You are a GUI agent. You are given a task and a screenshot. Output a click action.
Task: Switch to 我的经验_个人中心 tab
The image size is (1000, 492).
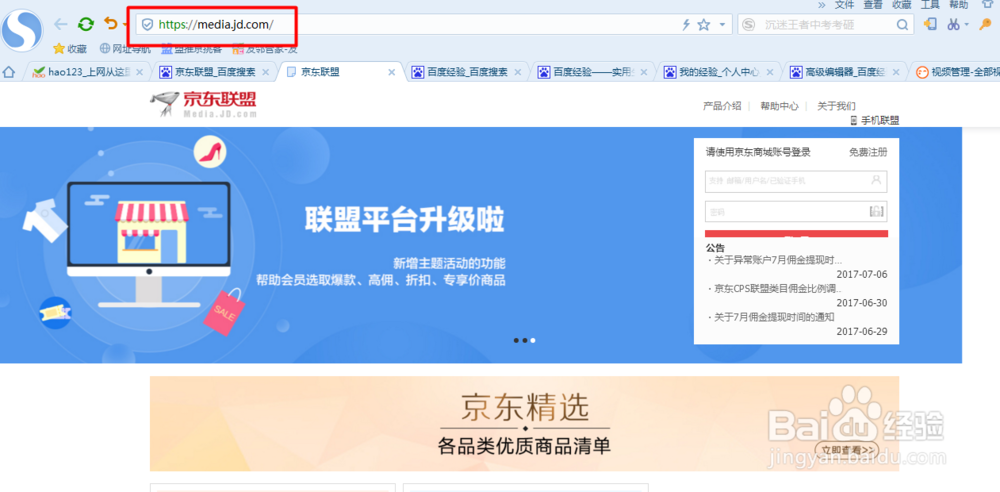pyautogui.click(x=719, y=72)
